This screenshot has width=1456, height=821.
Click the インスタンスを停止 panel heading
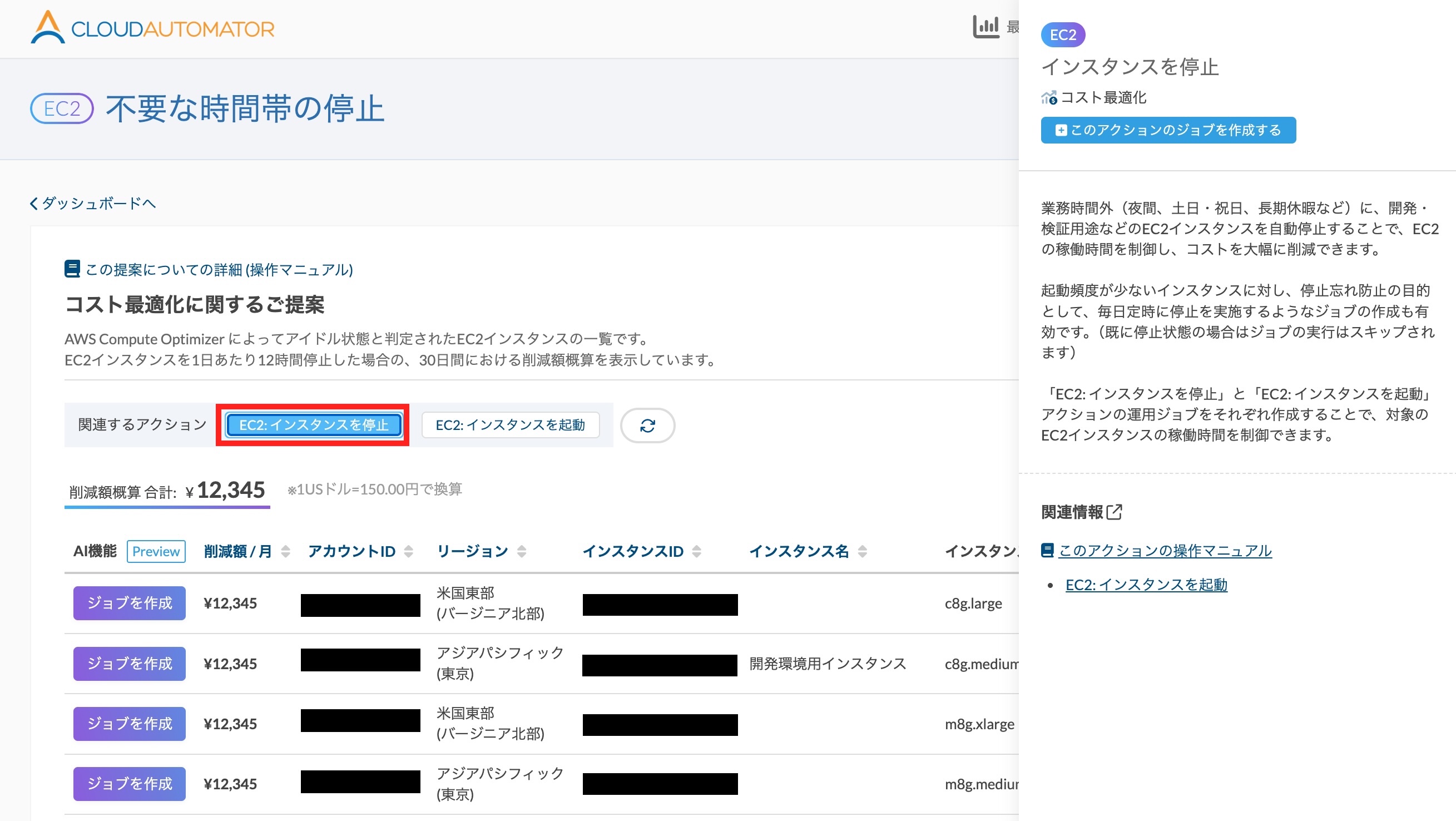1130,67
